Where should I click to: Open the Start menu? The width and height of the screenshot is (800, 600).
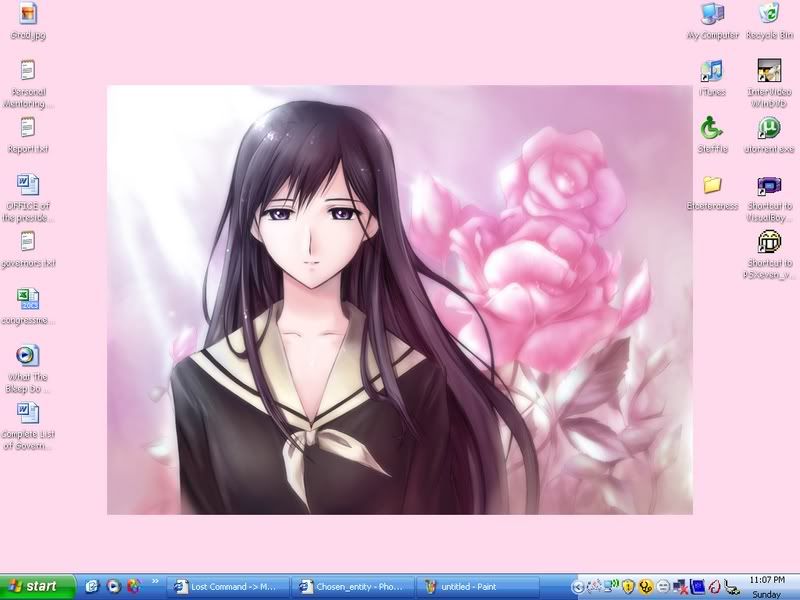click(x=37, y=586)
